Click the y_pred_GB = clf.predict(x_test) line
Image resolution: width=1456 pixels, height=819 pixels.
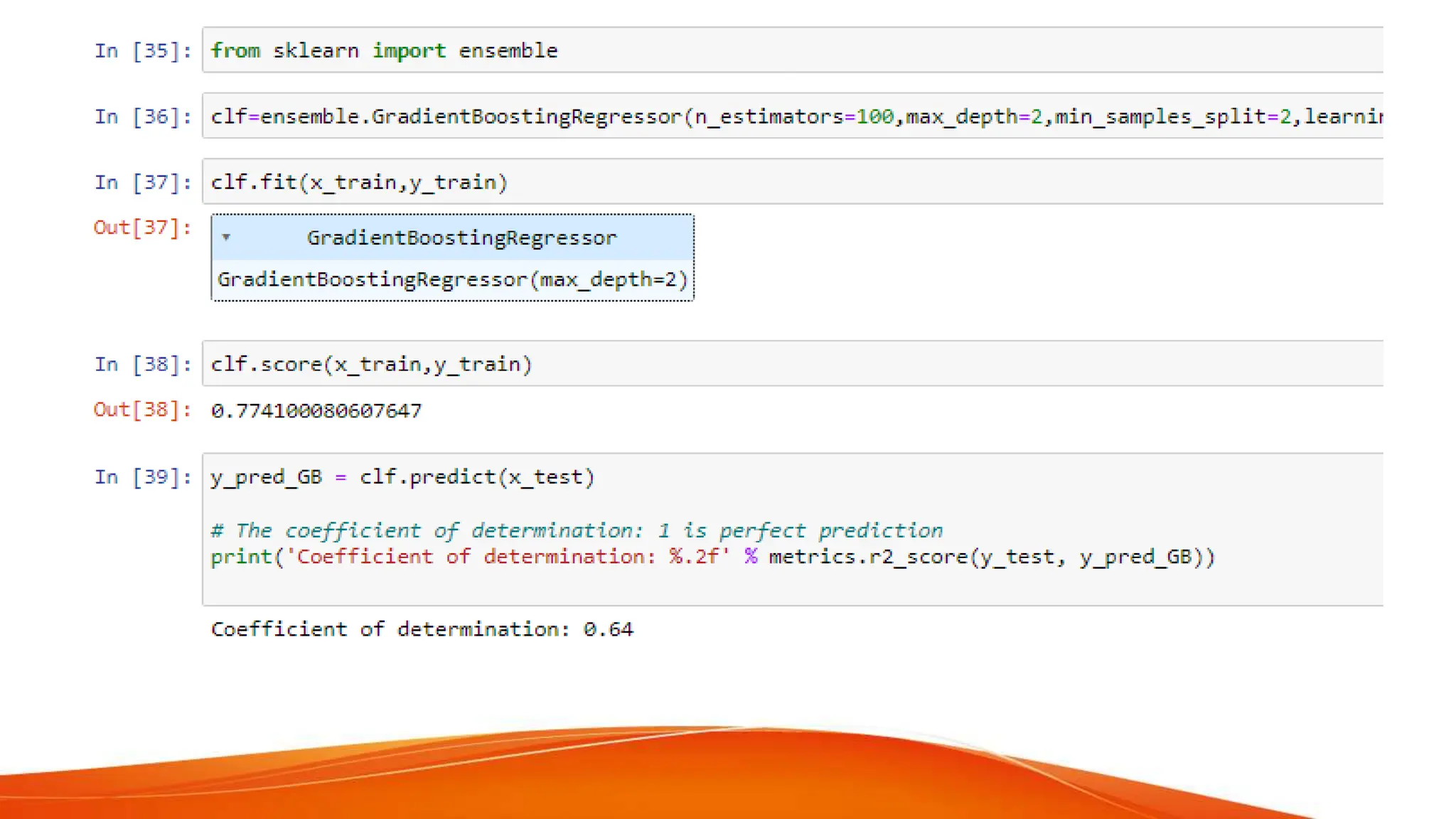(403, 477)
